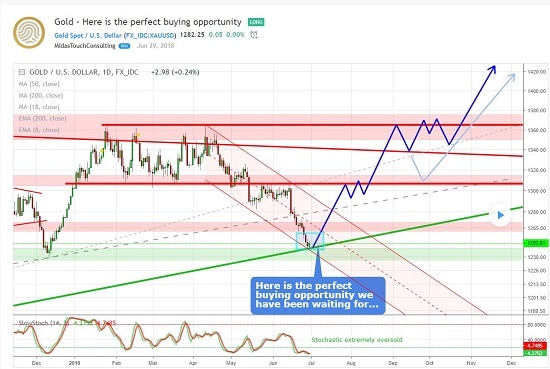
Task: Open the idea title Gold perfect buying opportunity
Action: [148, 22]
